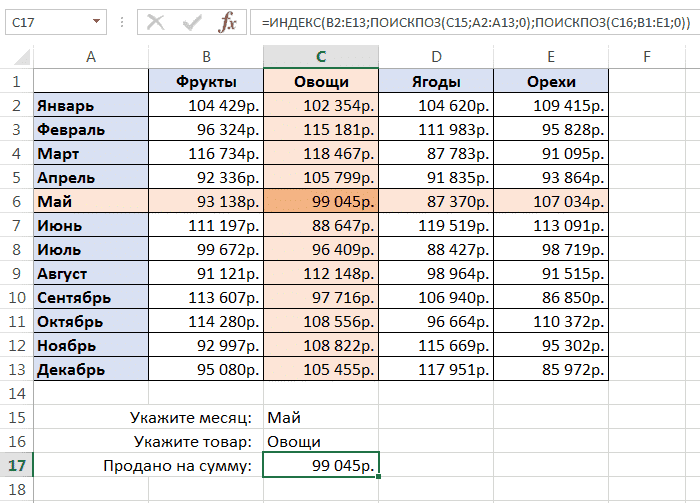Image resolution: width=700 pixels, height=503 pixels.
Task: Select the Октябрь cell
Action: [x=91, y=321]
